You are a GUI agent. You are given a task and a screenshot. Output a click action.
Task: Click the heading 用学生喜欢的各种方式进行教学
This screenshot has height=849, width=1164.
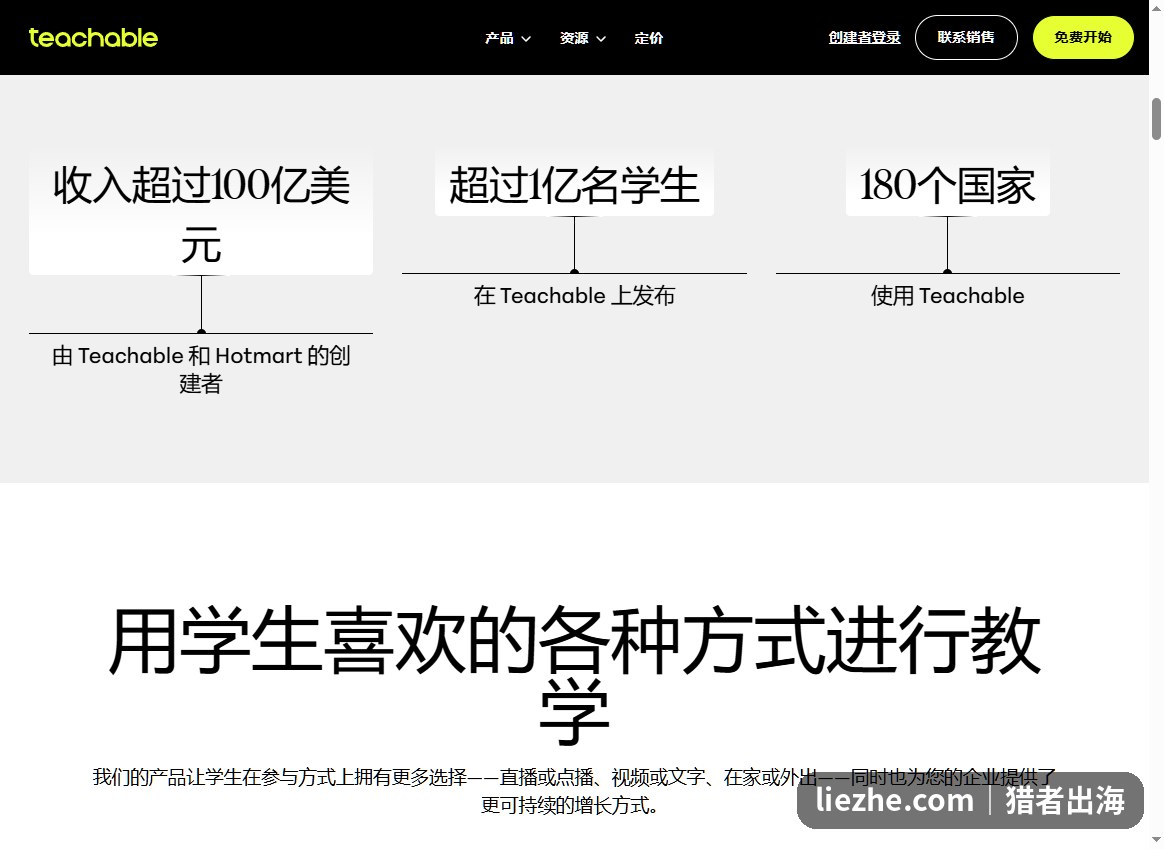(574, 675)
